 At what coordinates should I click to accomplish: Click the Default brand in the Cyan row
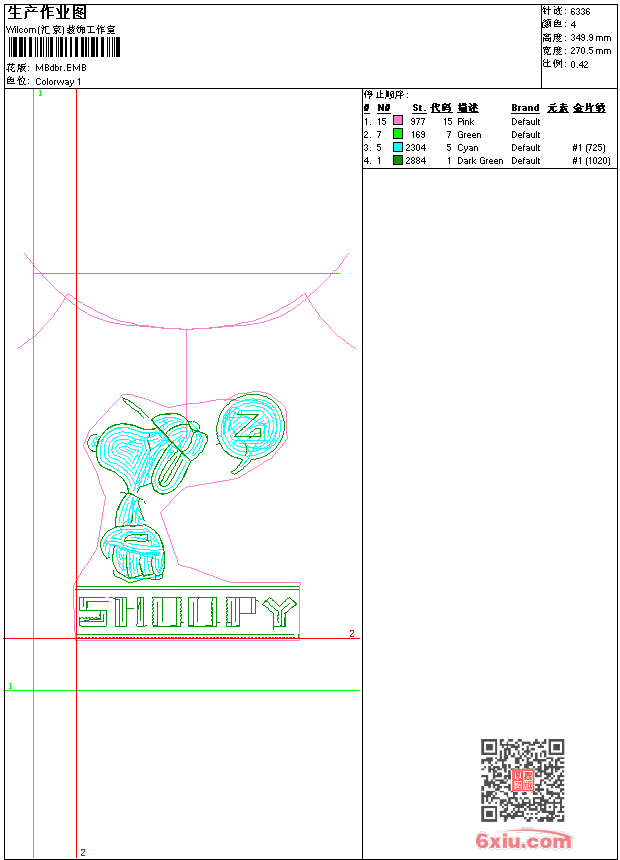point(526,148)
